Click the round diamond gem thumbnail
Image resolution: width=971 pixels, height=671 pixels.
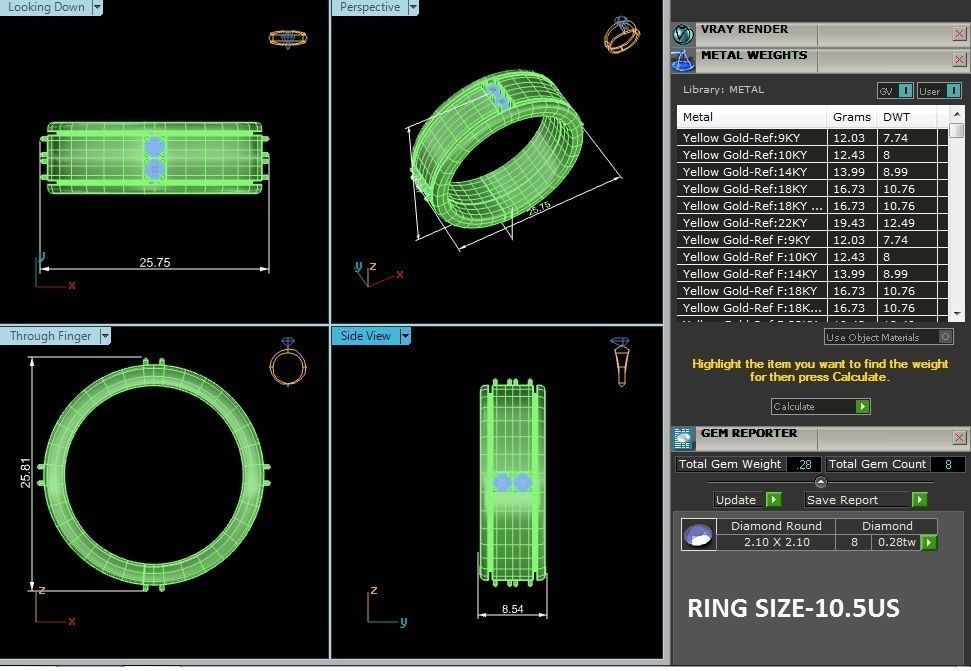coord(699,534)
